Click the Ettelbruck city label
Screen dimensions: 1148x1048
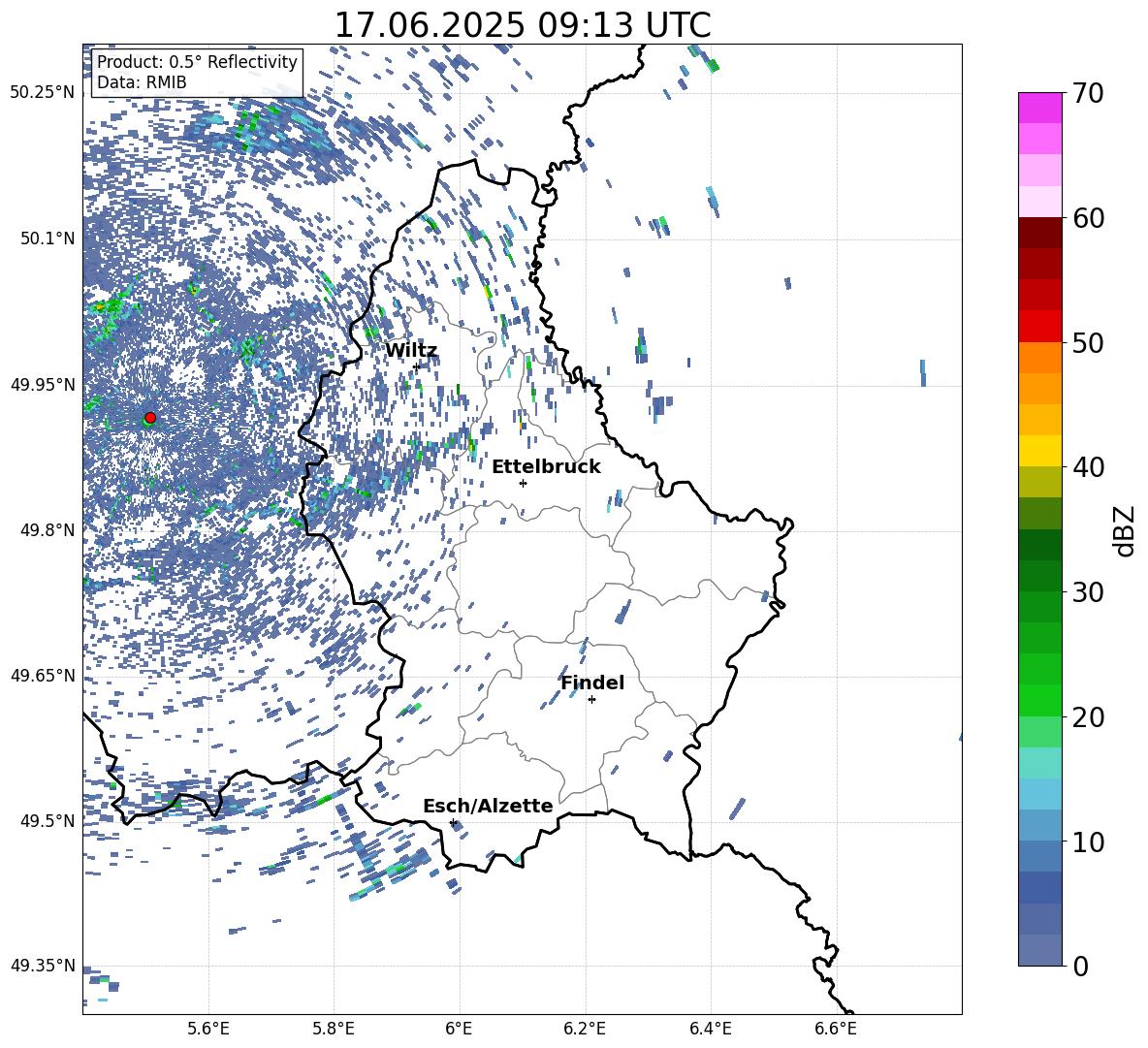tap(546, 467)
